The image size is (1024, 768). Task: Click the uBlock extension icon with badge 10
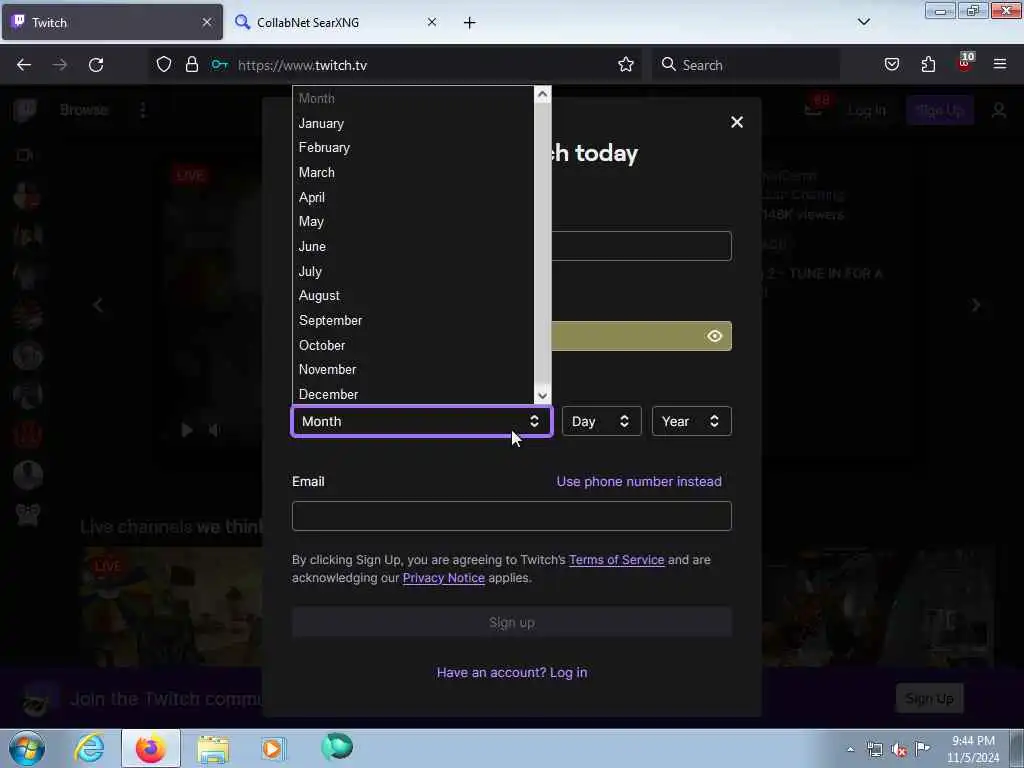click(965, 63)
